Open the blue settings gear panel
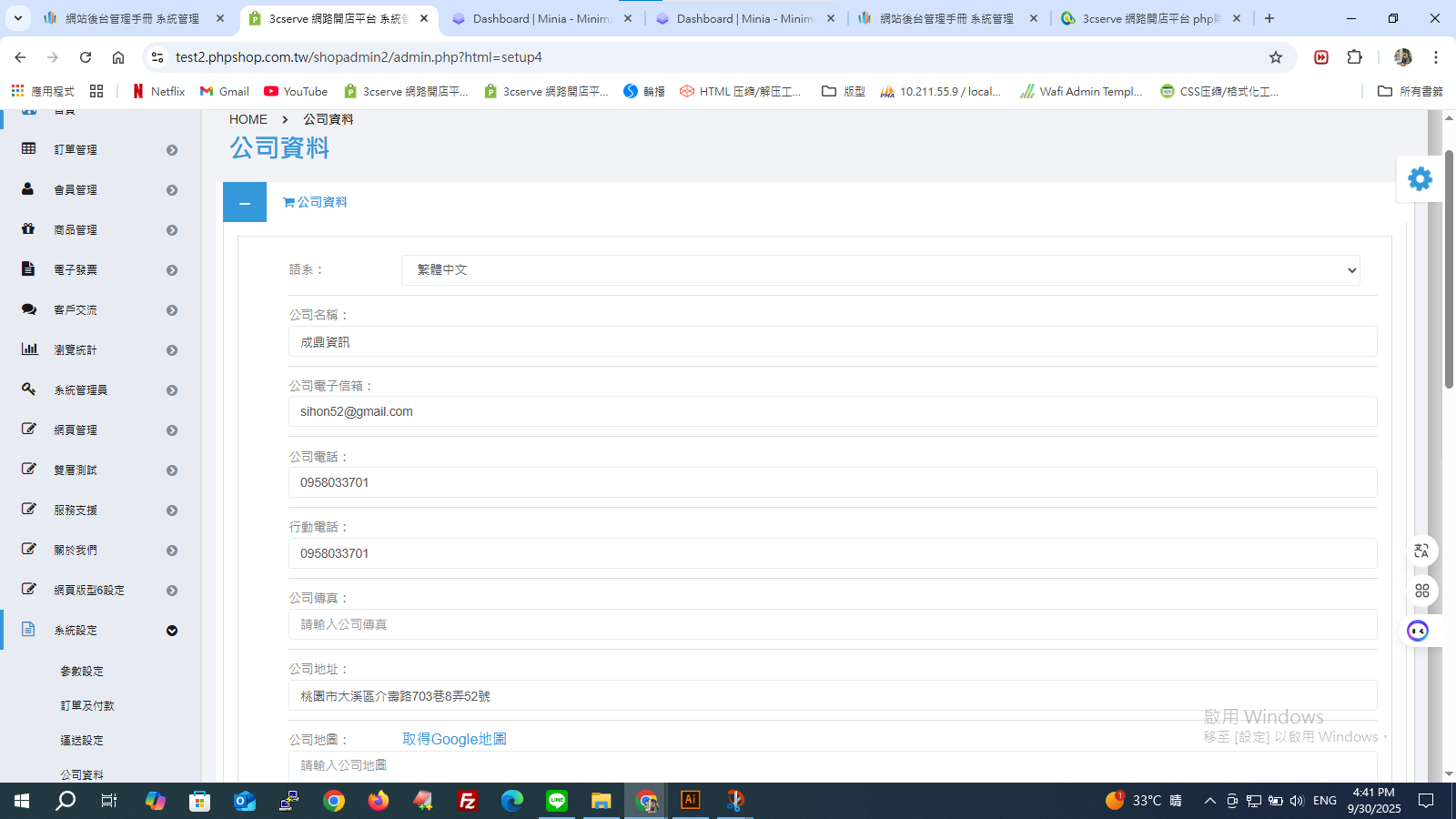The width and height of the screenshot is (1456, 819). tap(1420, 179)
